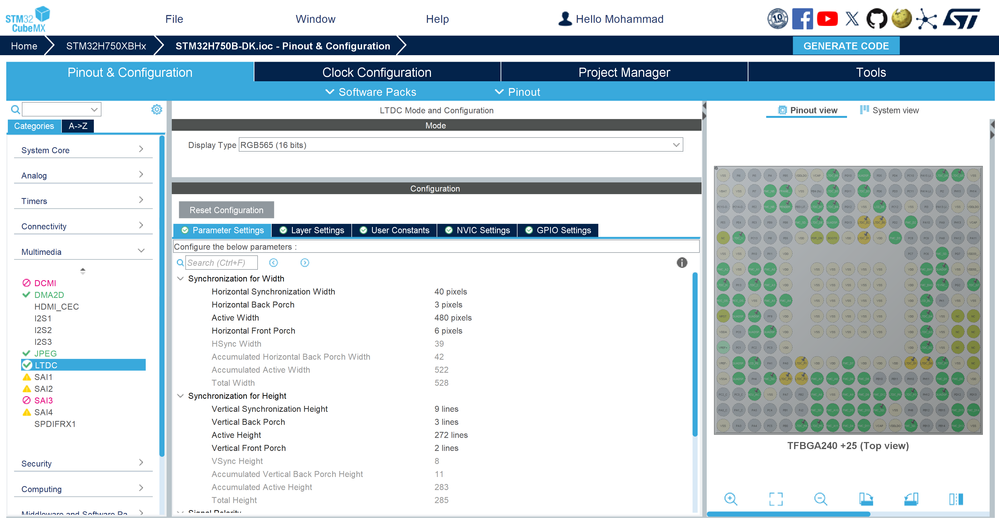
Task: Zoom out of the pinout view
Action: (821, 499)
